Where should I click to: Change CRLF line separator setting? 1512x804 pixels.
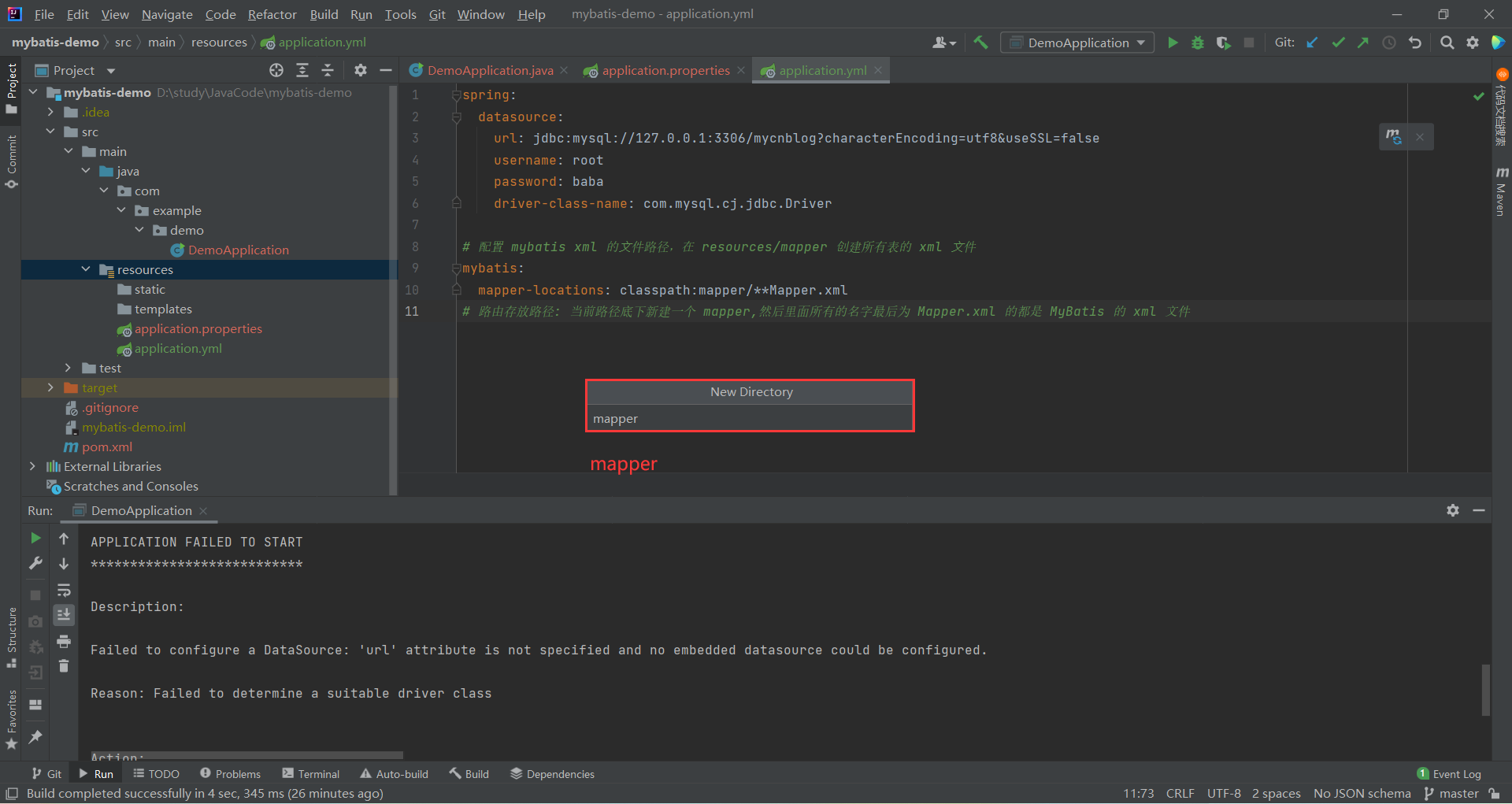point(1180,794)
